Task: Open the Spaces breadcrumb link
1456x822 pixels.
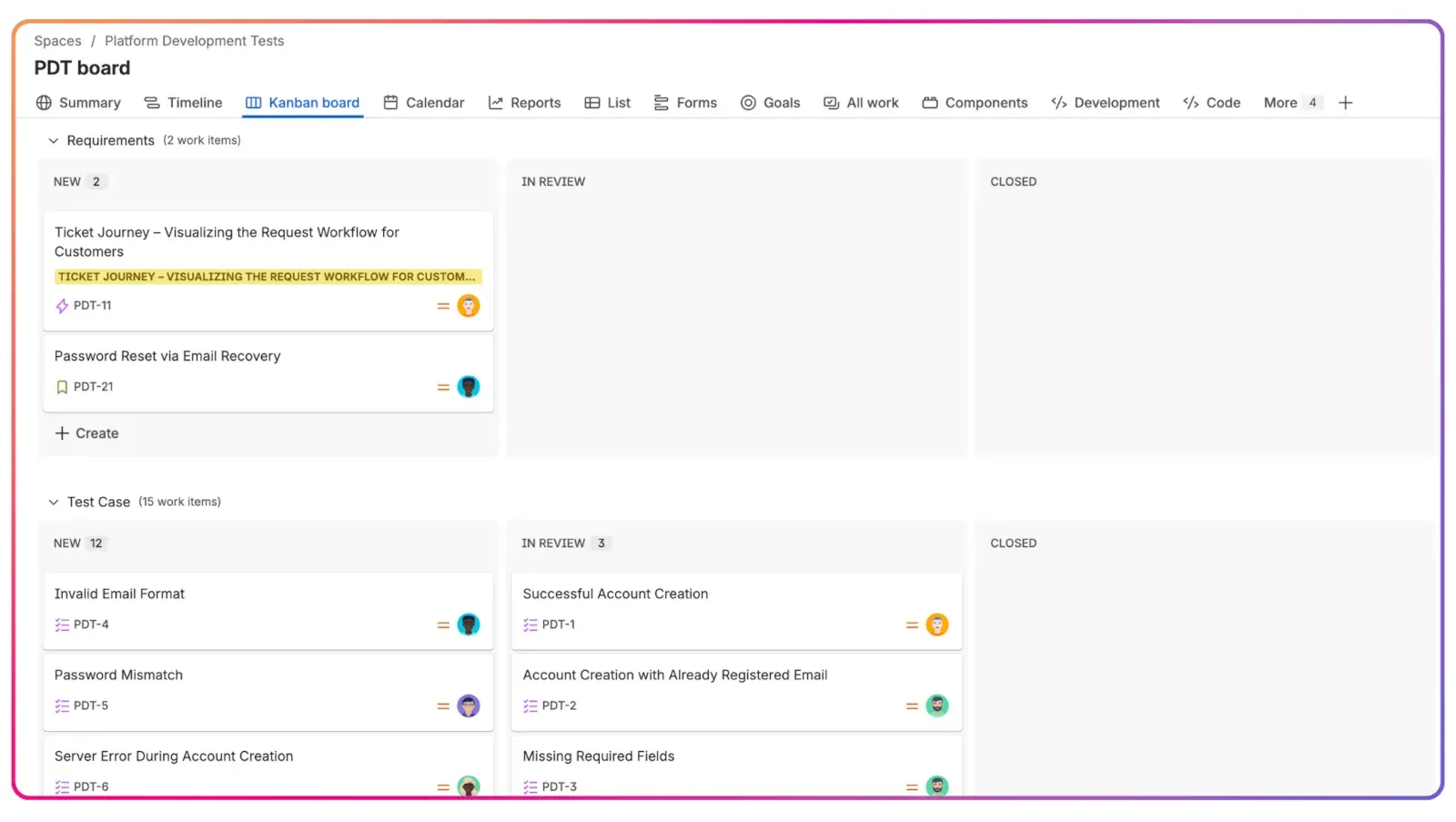Action: point(57,40)
